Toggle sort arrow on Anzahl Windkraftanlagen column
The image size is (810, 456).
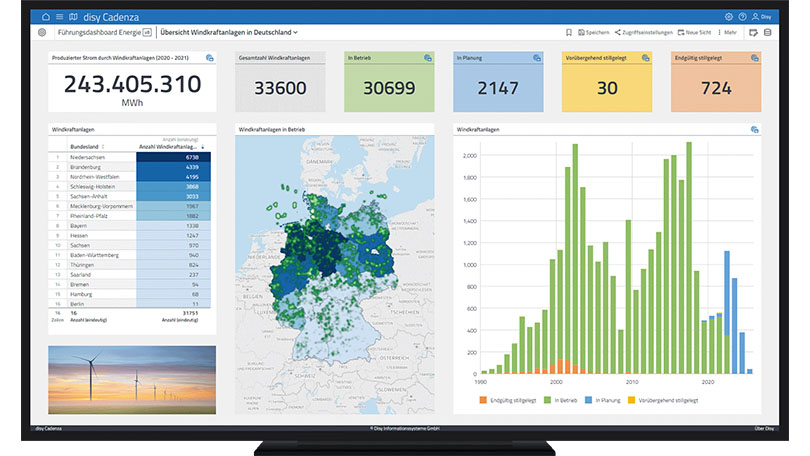[202, 147]
